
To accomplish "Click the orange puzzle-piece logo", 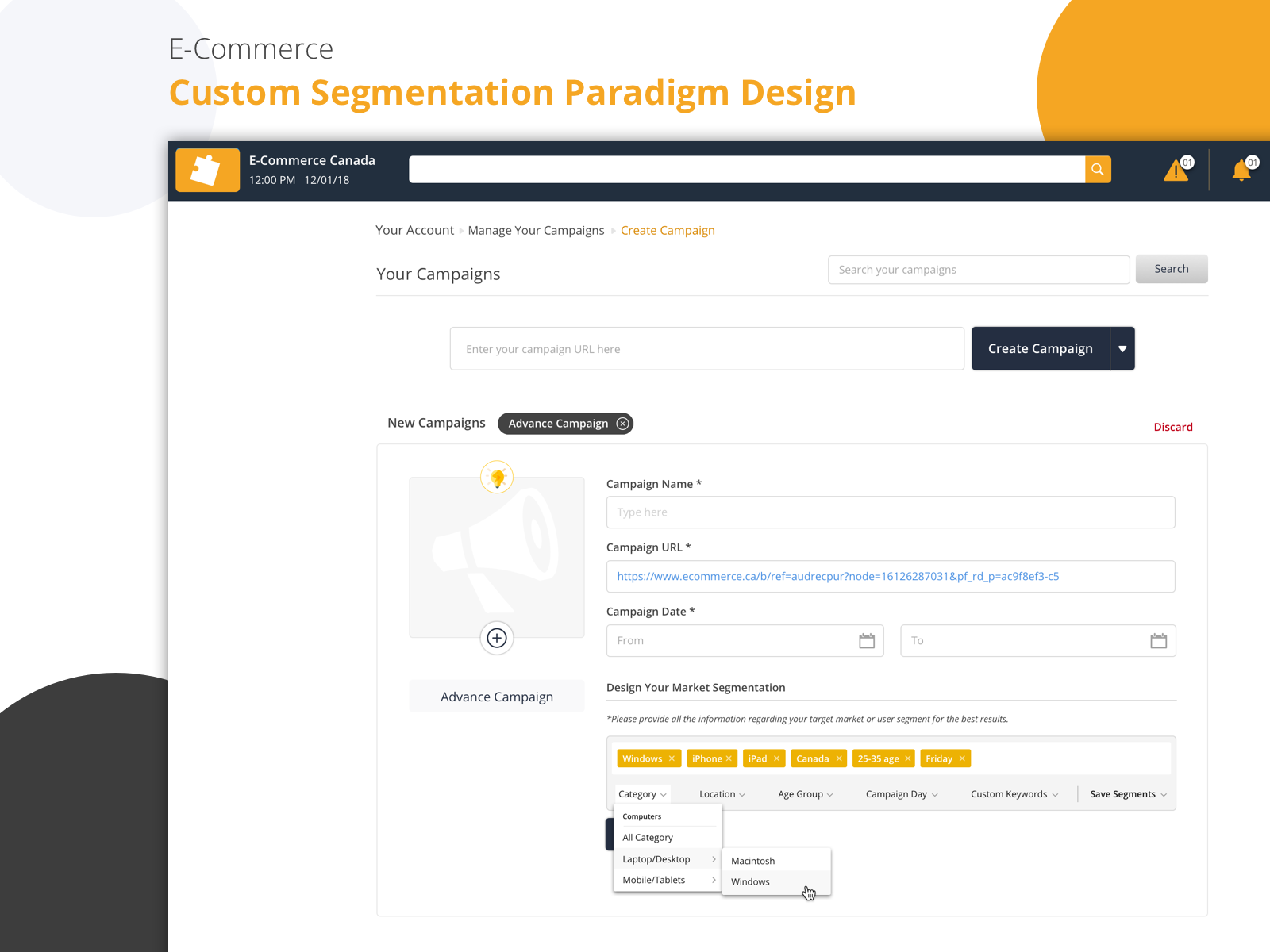I will tap(207, 170).
